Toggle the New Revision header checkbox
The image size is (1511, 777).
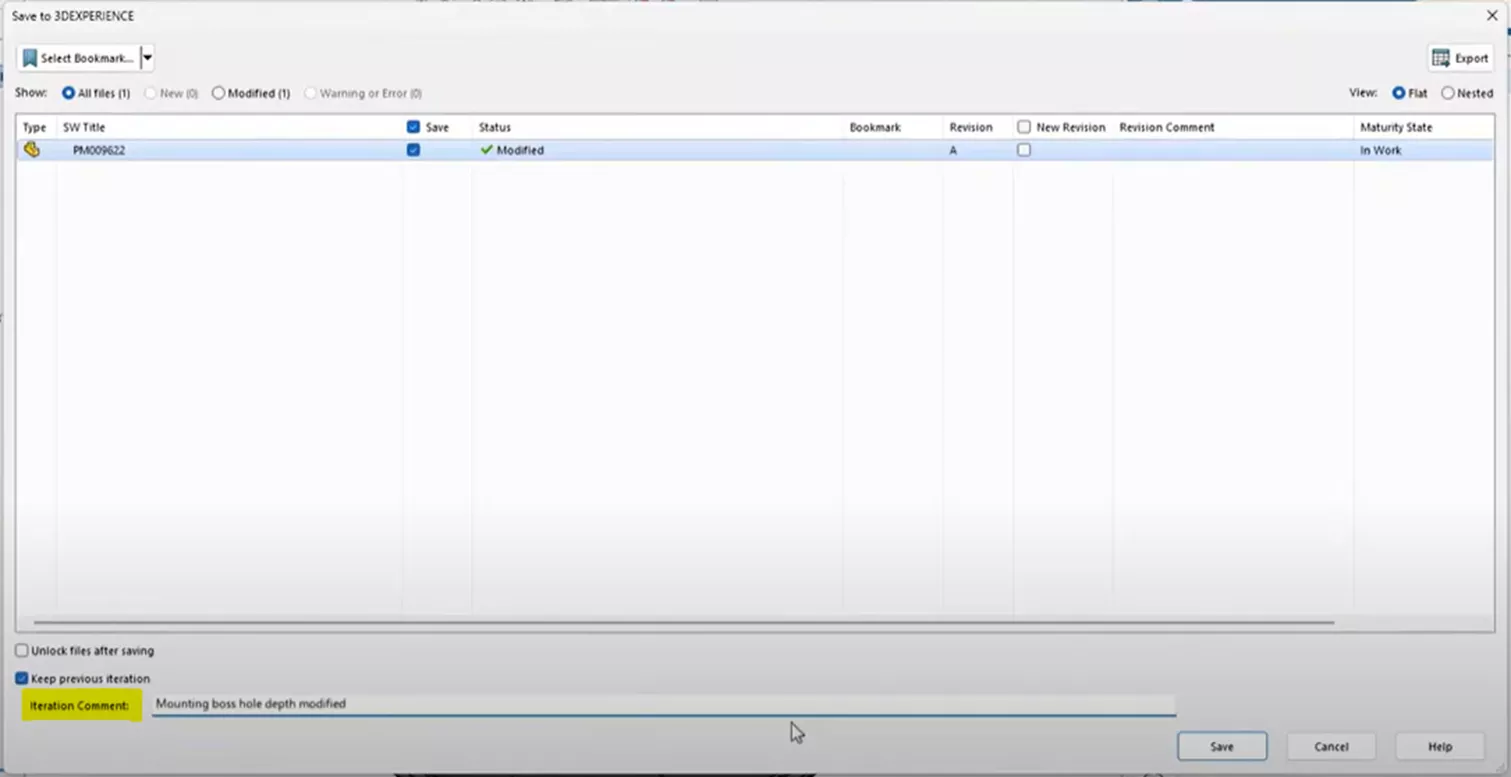click(1024, 127)
